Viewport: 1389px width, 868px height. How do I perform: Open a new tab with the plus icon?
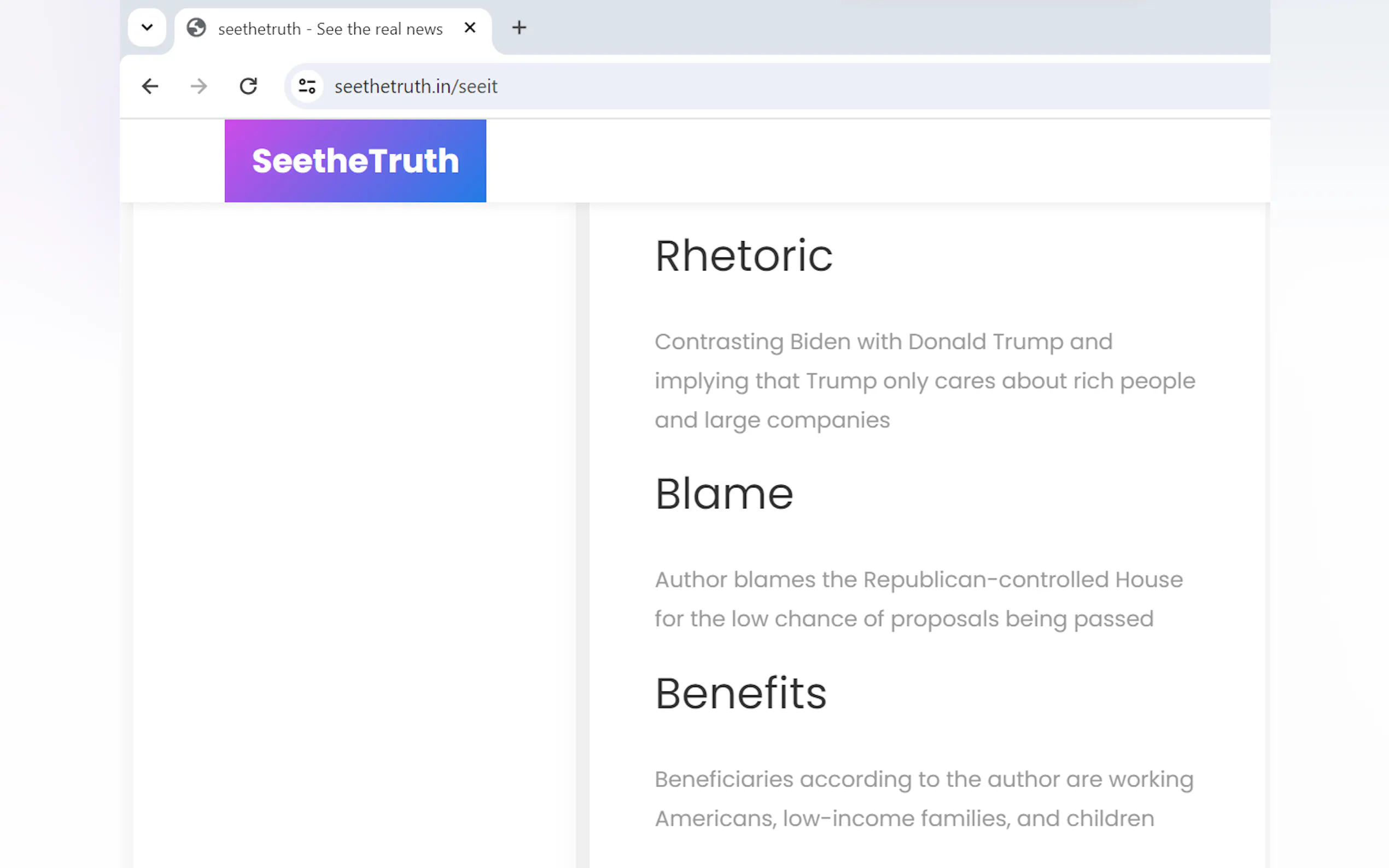pyautogui.click(x=519, y=27)
